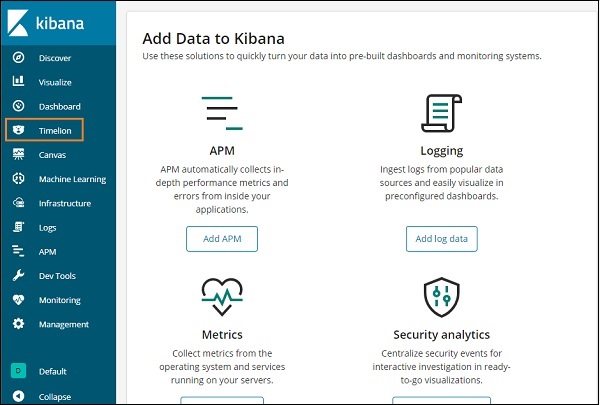Open the Dashboard gauge icon

(x=18, y=106)
